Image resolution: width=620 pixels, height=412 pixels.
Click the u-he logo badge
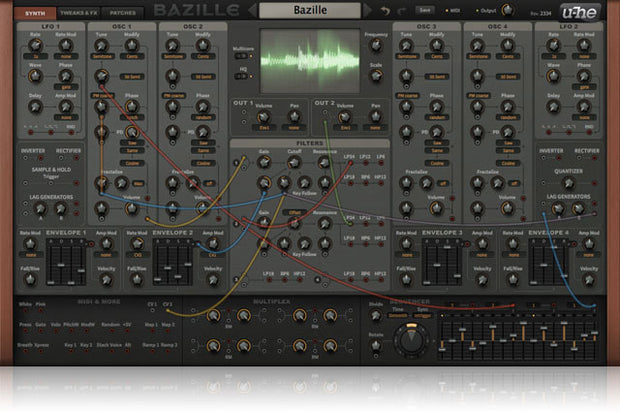pos(580,12)
